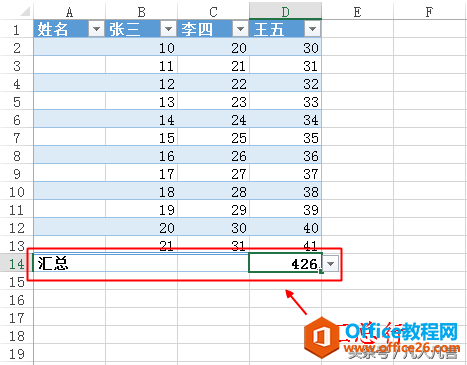Click cell D12 with value 40
The width and height of the screenshot is (467, 365).
[x=285, y=227]
